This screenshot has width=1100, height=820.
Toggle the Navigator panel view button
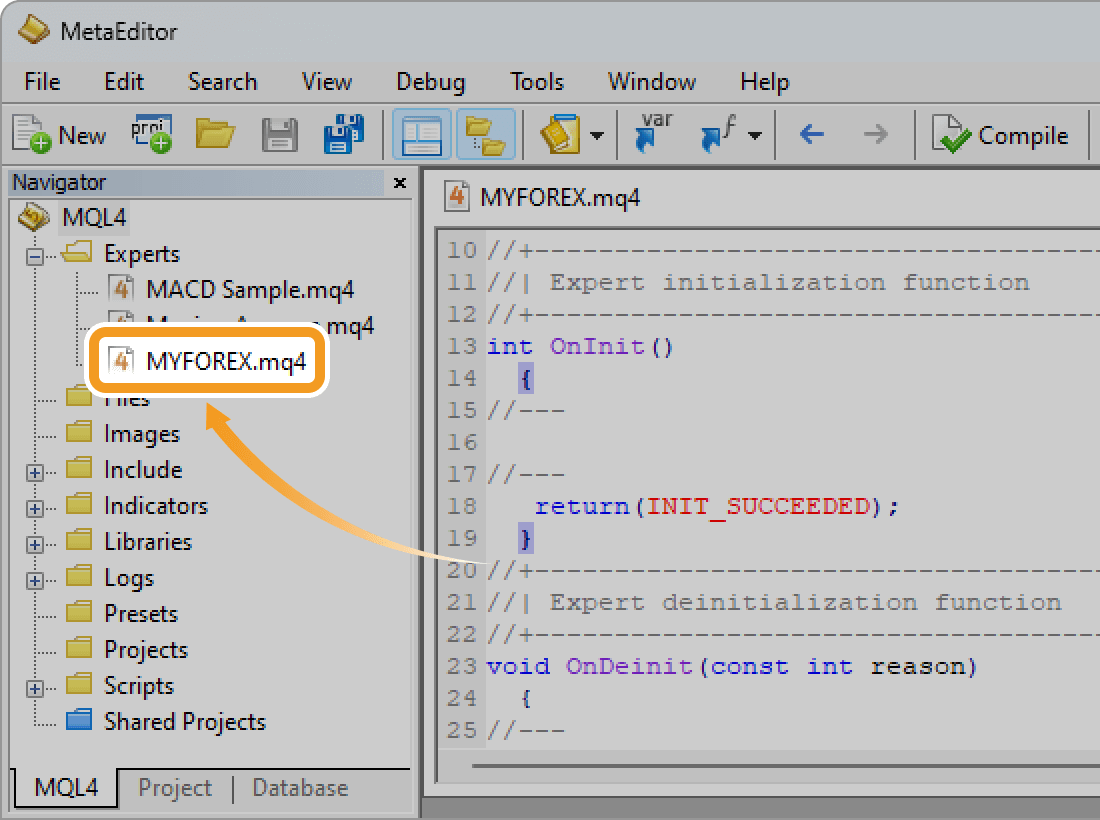(421, 135)
